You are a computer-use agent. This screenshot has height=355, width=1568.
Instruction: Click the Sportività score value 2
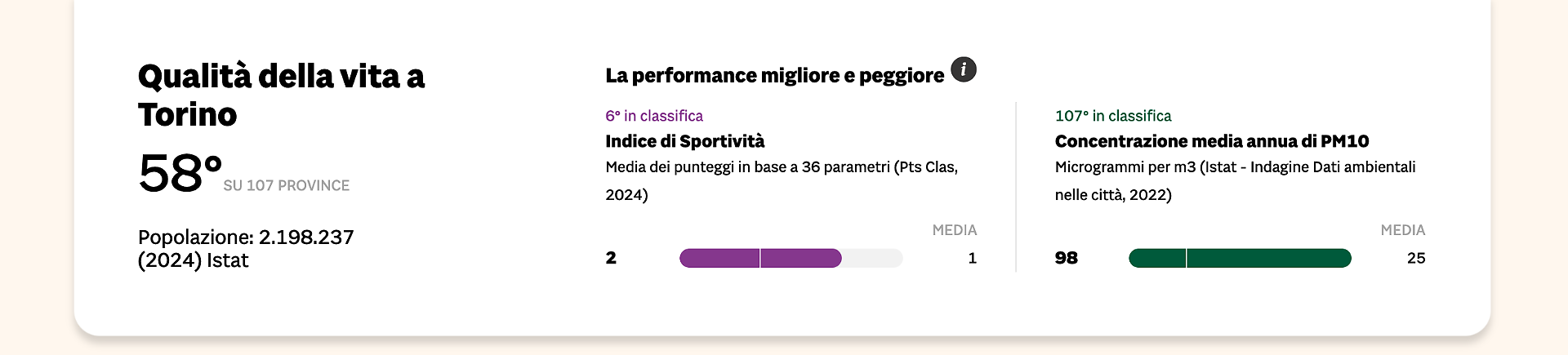611,258
